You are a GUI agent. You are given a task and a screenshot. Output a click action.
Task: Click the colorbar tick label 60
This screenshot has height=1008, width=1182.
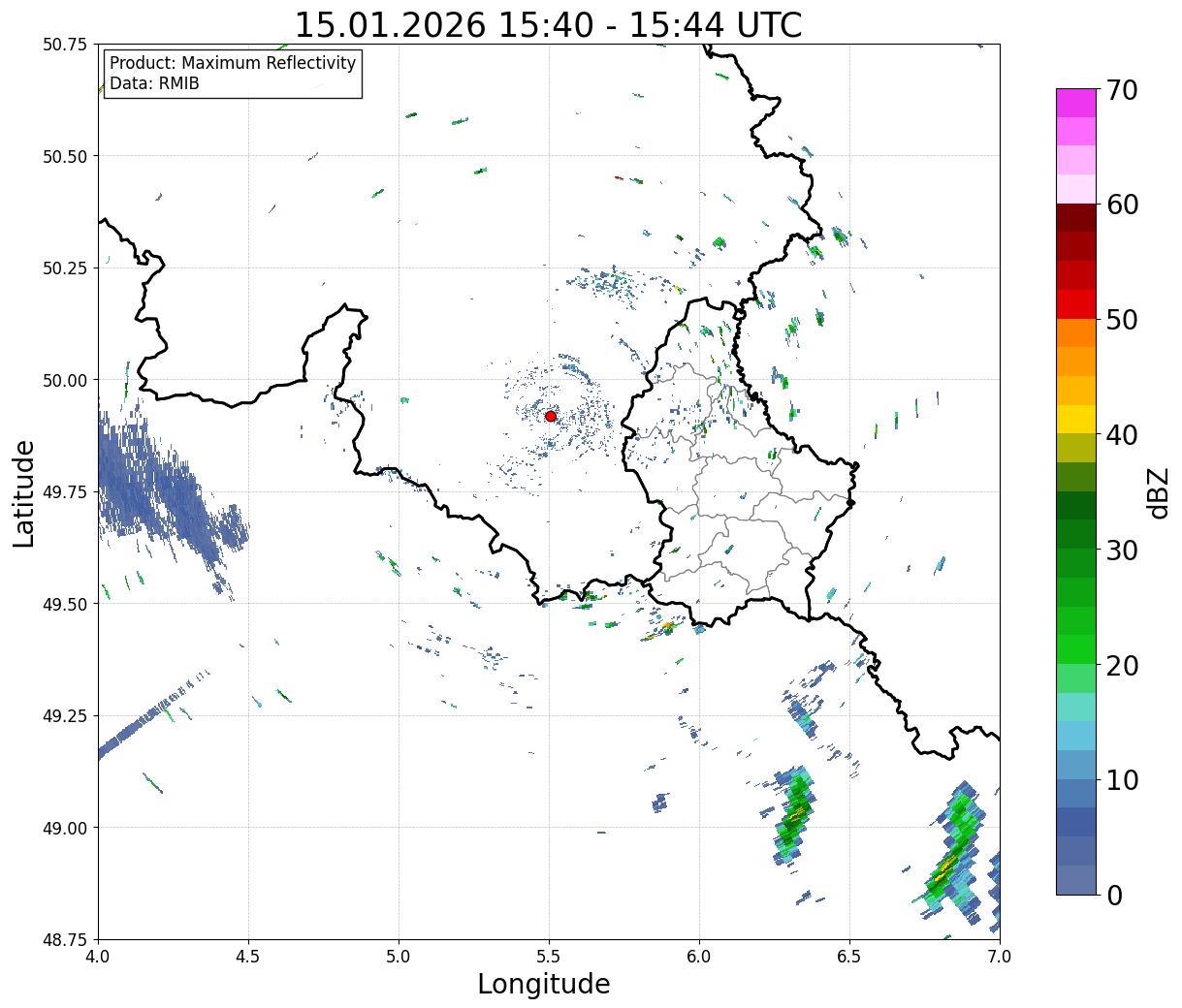point(1122,205)
